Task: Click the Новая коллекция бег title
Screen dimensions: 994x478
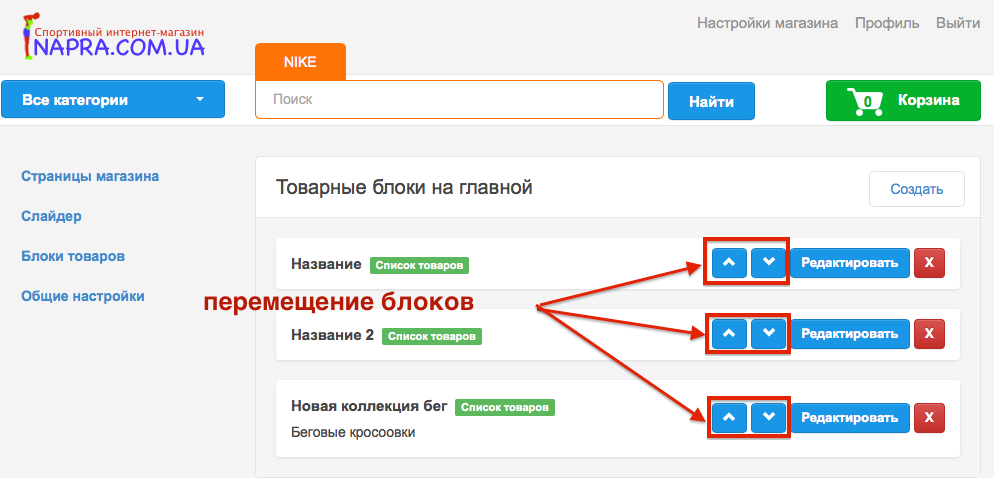Action: click(370, 406)
